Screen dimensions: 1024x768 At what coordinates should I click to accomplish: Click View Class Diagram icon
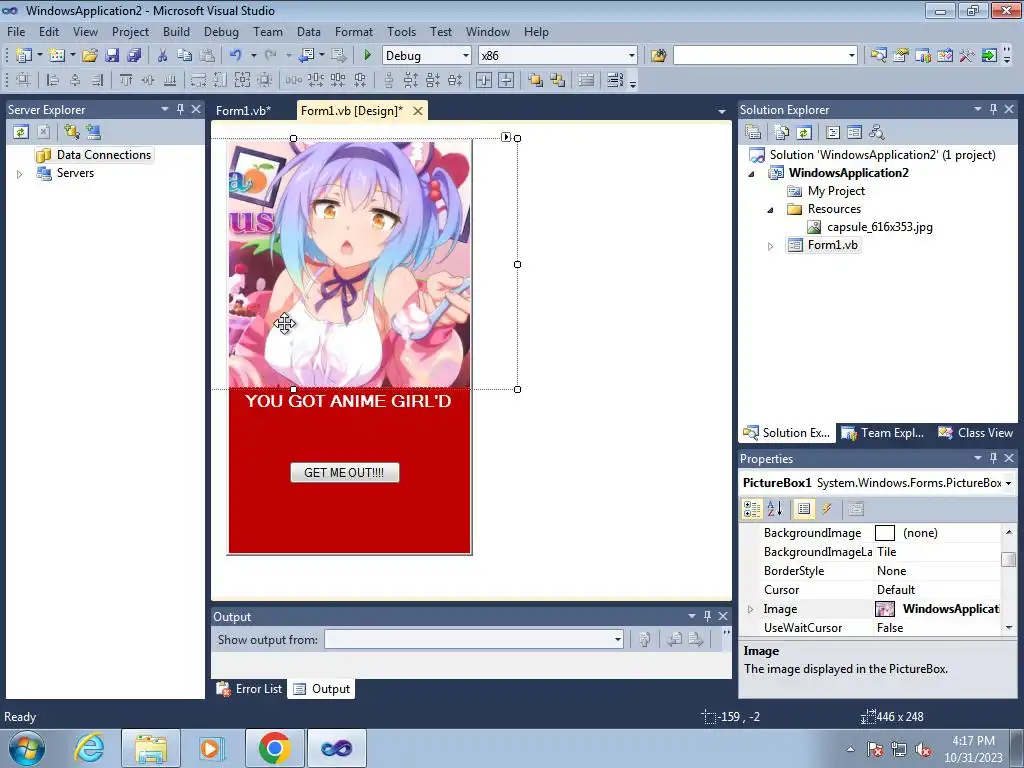876,132
